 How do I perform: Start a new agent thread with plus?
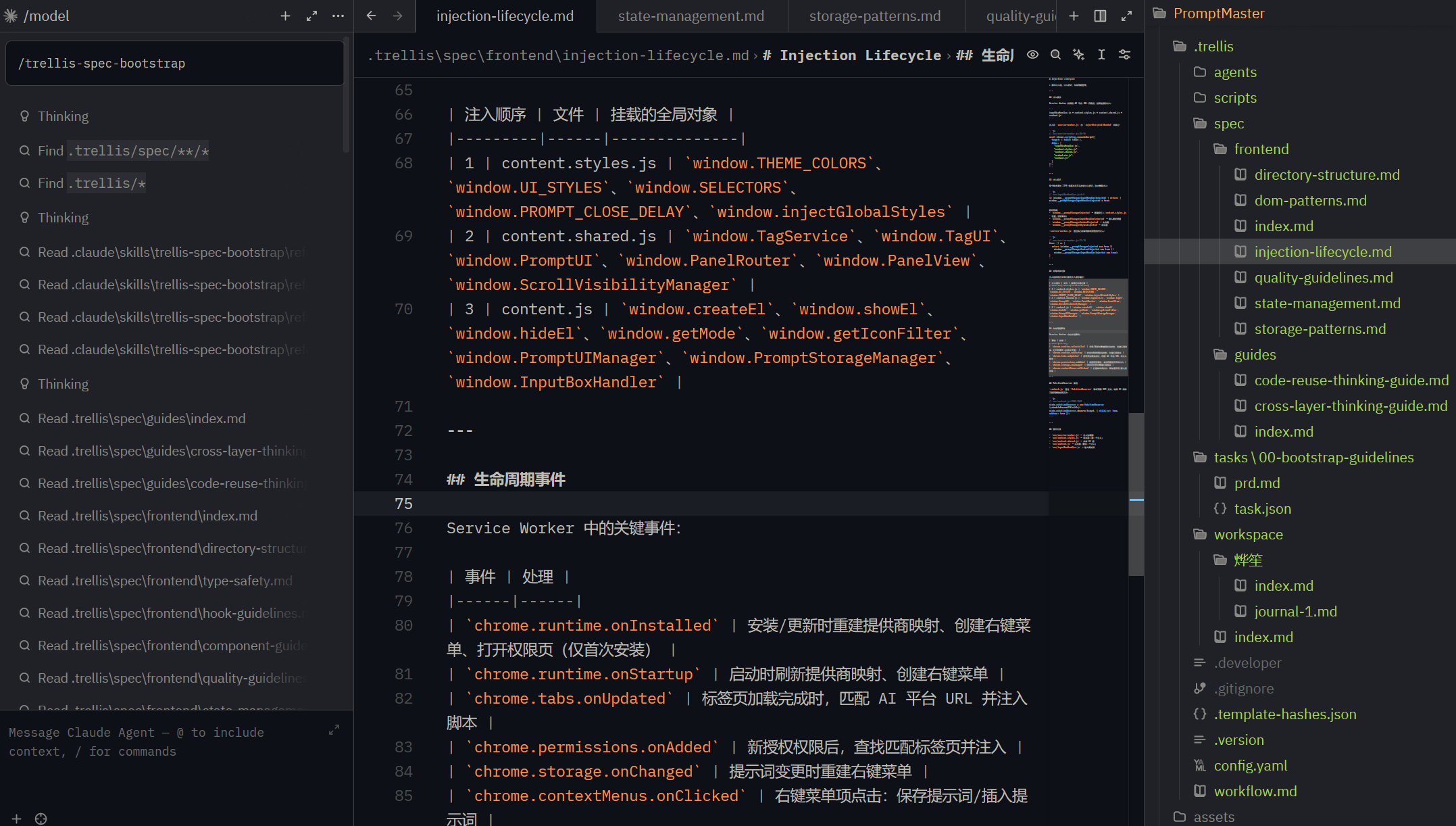(285, 16)
